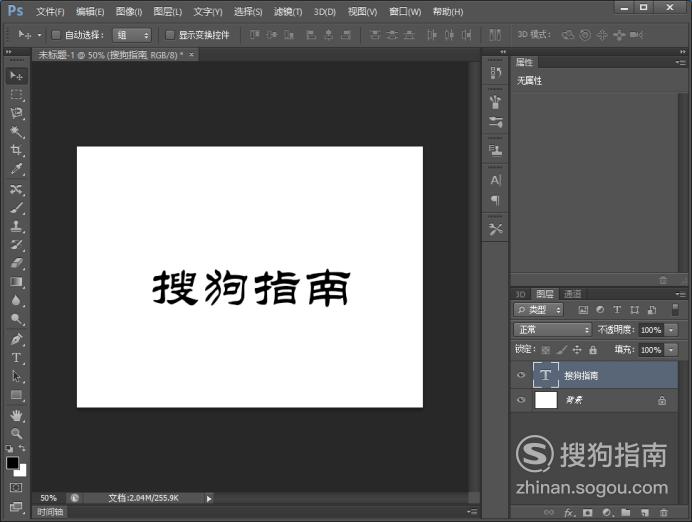Open the 图像(I) menu
This screenshot has width=692, height=522.
[x=129, y=12]
